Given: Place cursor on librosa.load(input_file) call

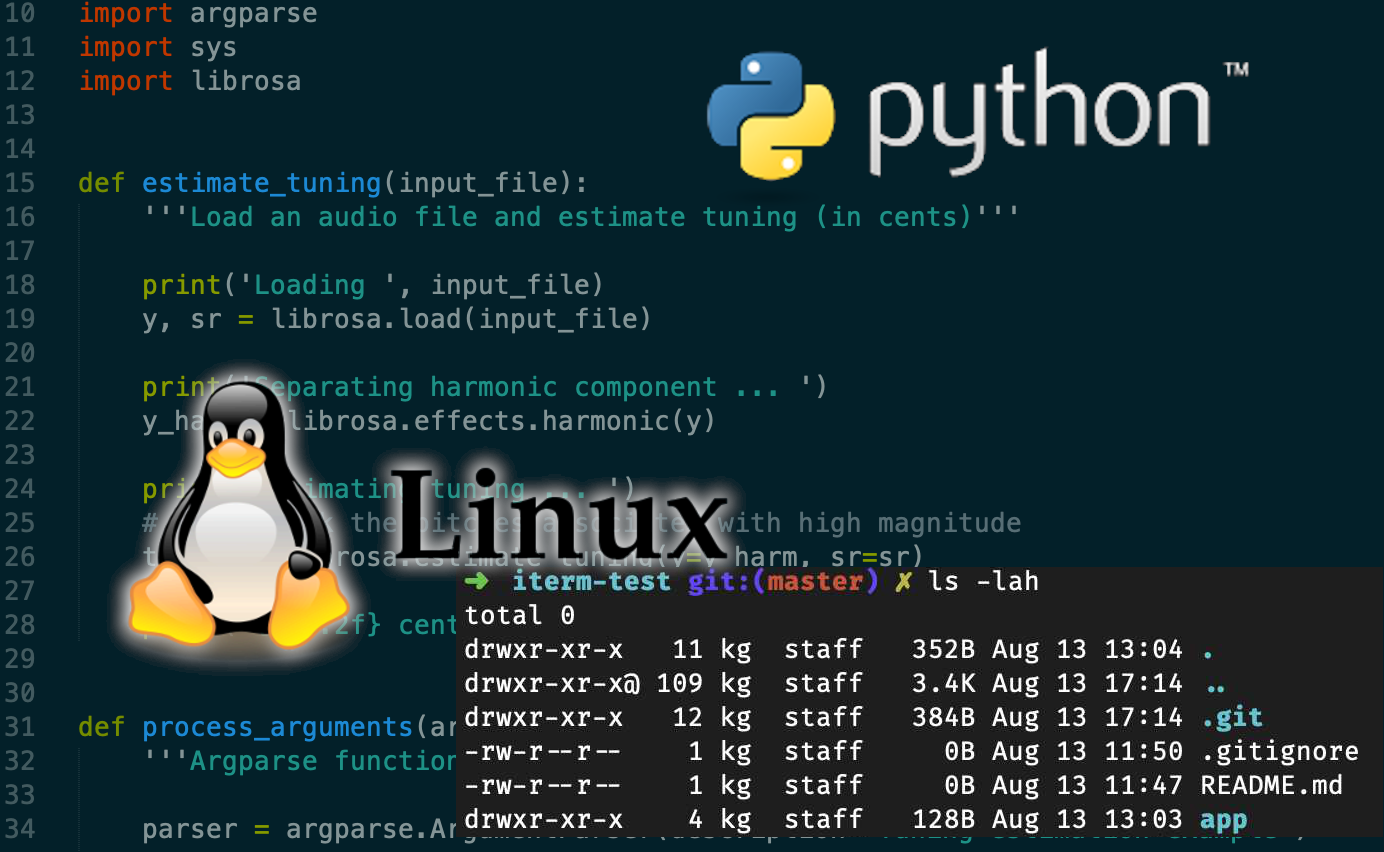Looking at the screenshot, I should (x=462, y=319).
